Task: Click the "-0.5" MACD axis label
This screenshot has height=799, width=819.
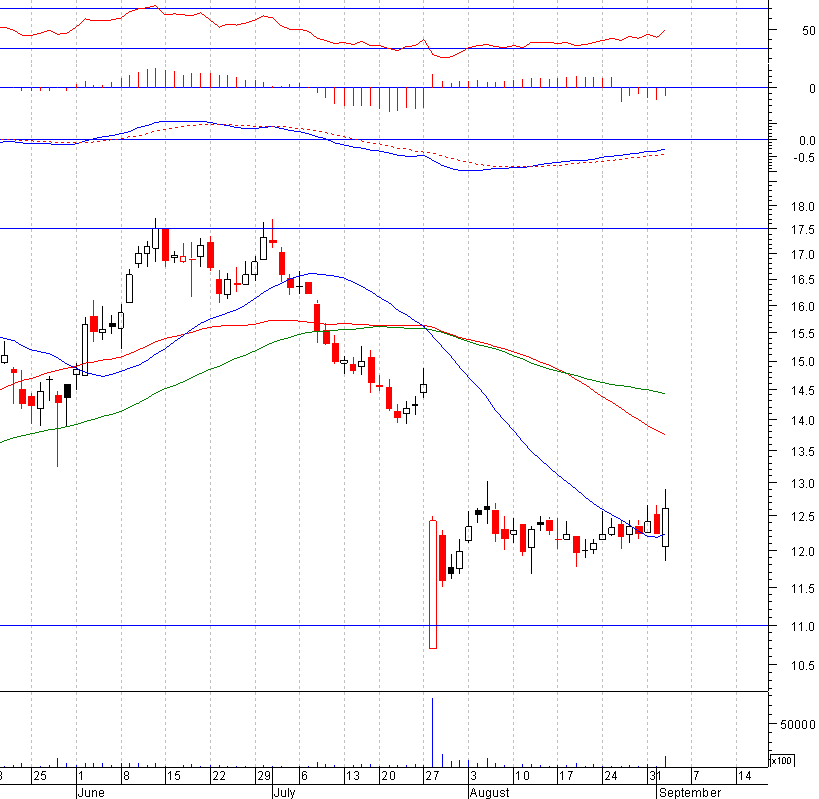Action: 804,158
